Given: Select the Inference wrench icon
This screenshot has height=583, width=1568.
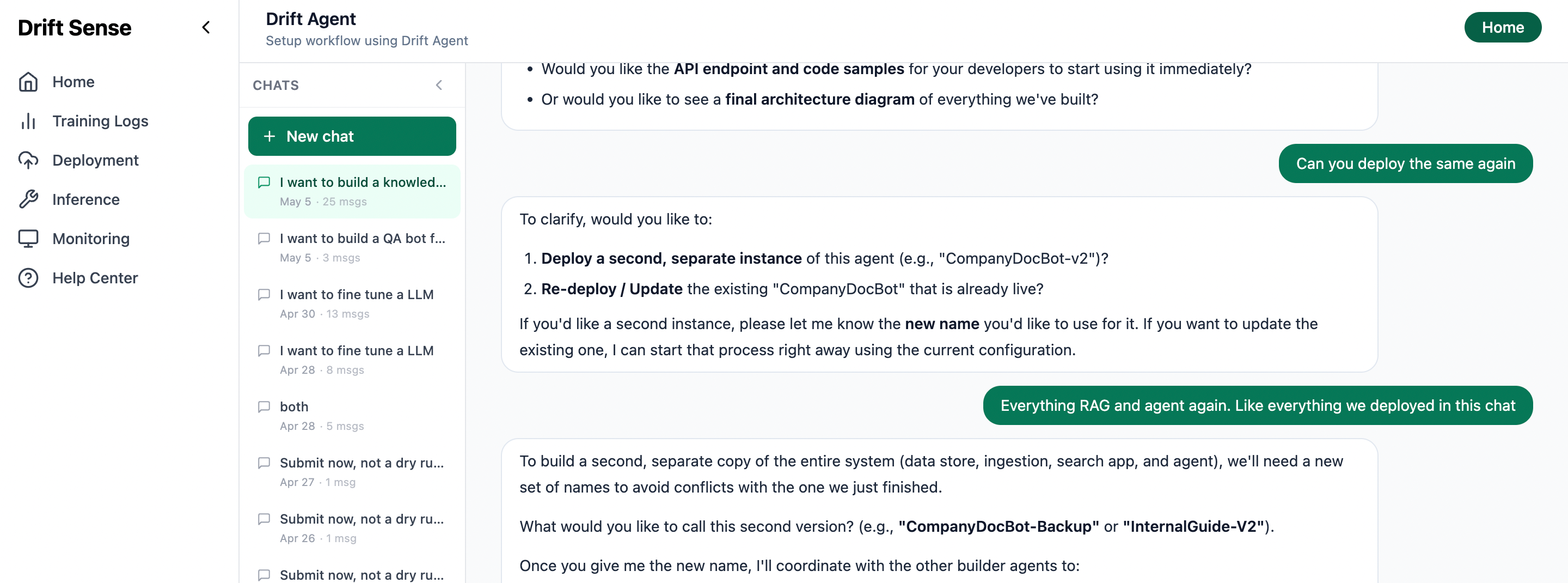Looking at the screenshot, I should tap(28, 199).
